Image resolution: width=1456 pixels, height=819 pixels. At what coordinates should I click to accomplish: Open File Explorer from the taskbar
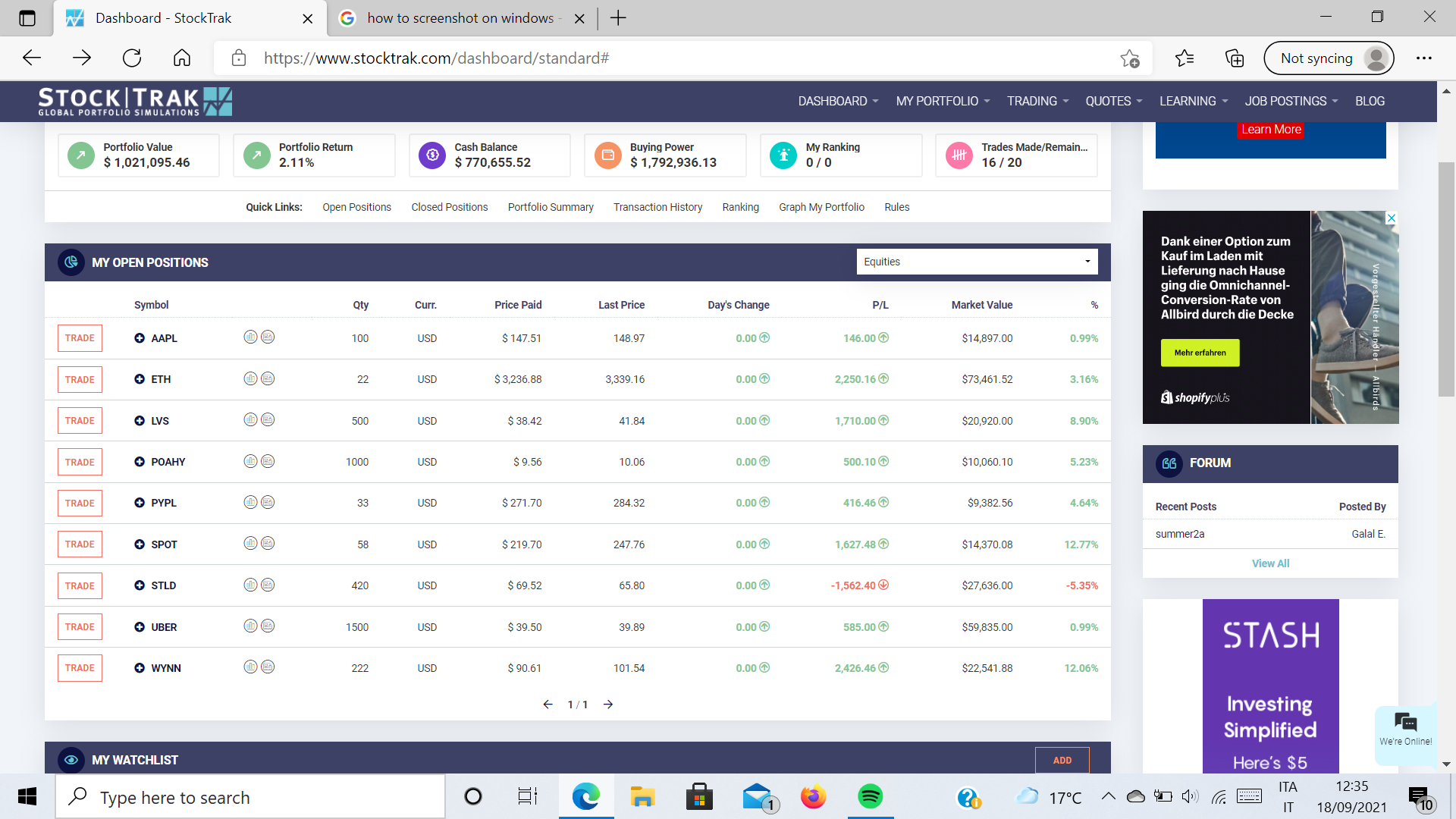point(642,796)
